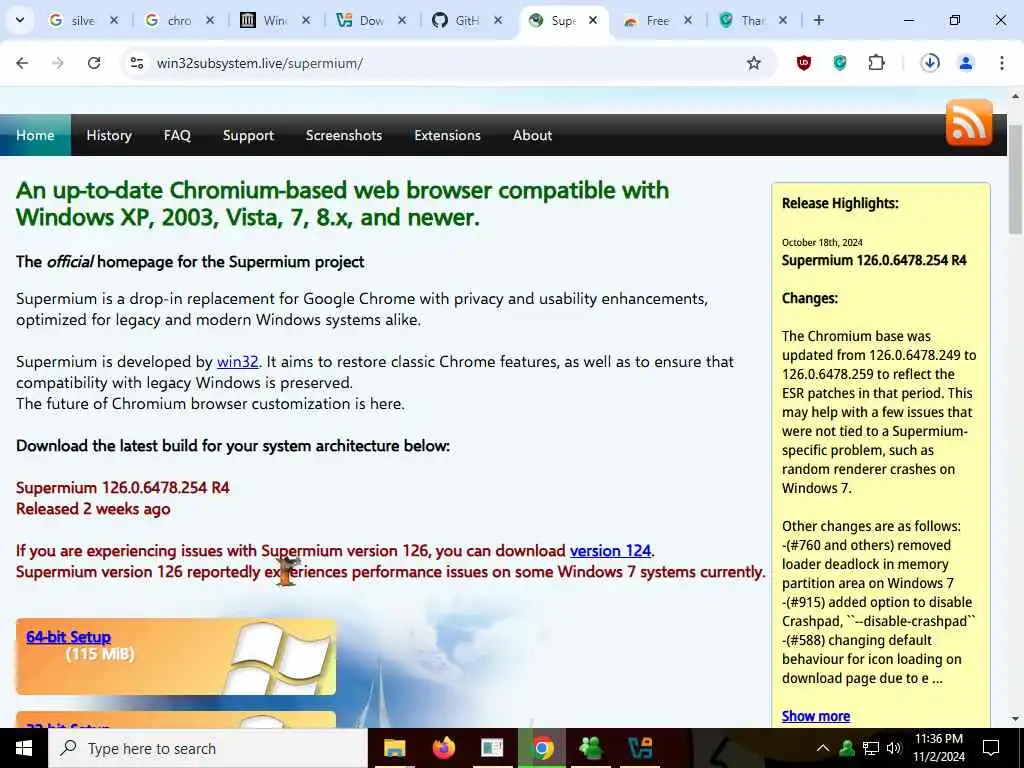Open the Support navigation item
This screenshot has height=768, width=1024.
[x=248, y=135]
